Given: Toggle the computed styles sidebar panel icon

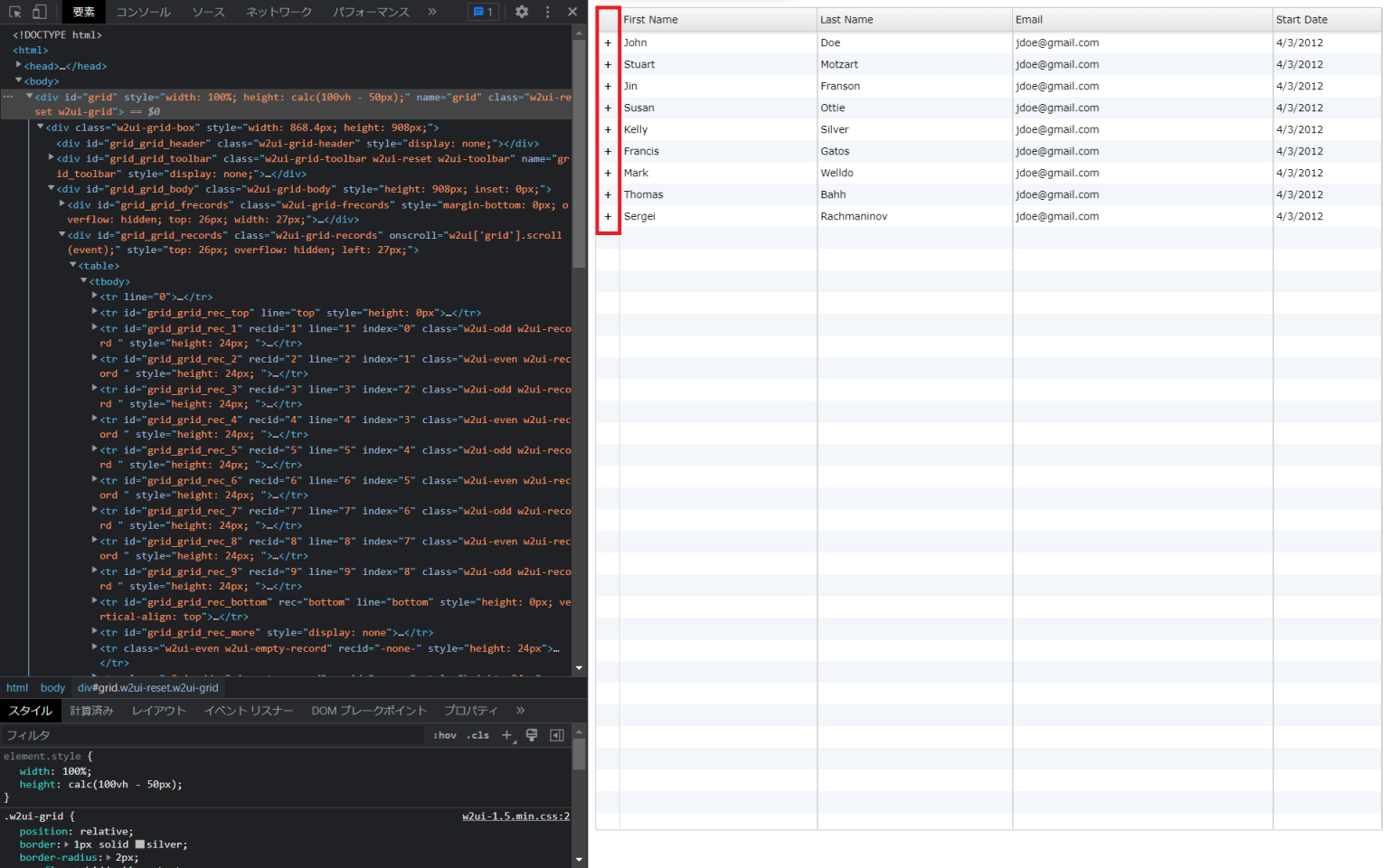Looking at the screenshot, I should tap(557, 735).
